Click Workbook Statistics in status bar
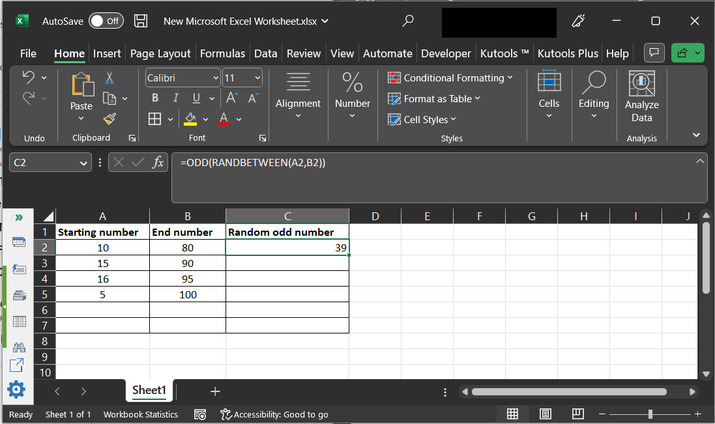Screen dimensions: 715x424 click(140, 414)
